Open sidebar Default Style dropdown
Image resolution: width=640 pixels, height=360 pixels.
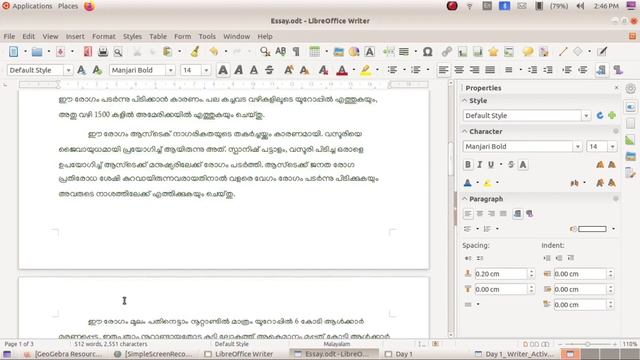pyautogui.click(x=586, y=116)
